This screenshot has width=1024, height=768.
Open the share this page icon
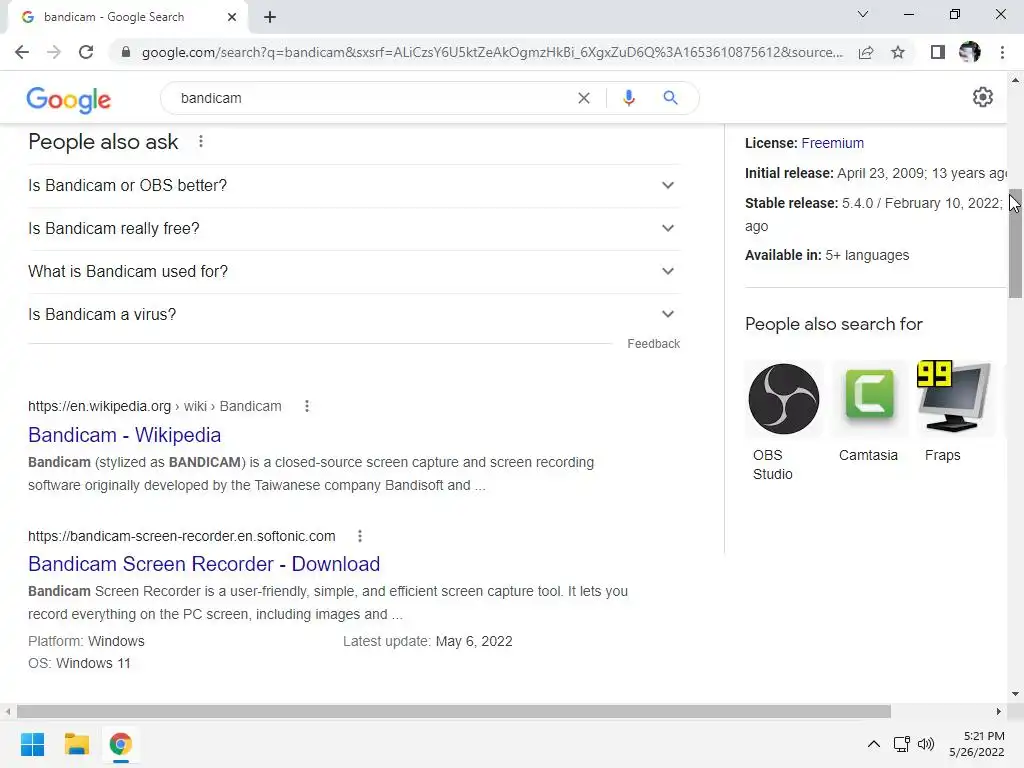pos(866,52)
